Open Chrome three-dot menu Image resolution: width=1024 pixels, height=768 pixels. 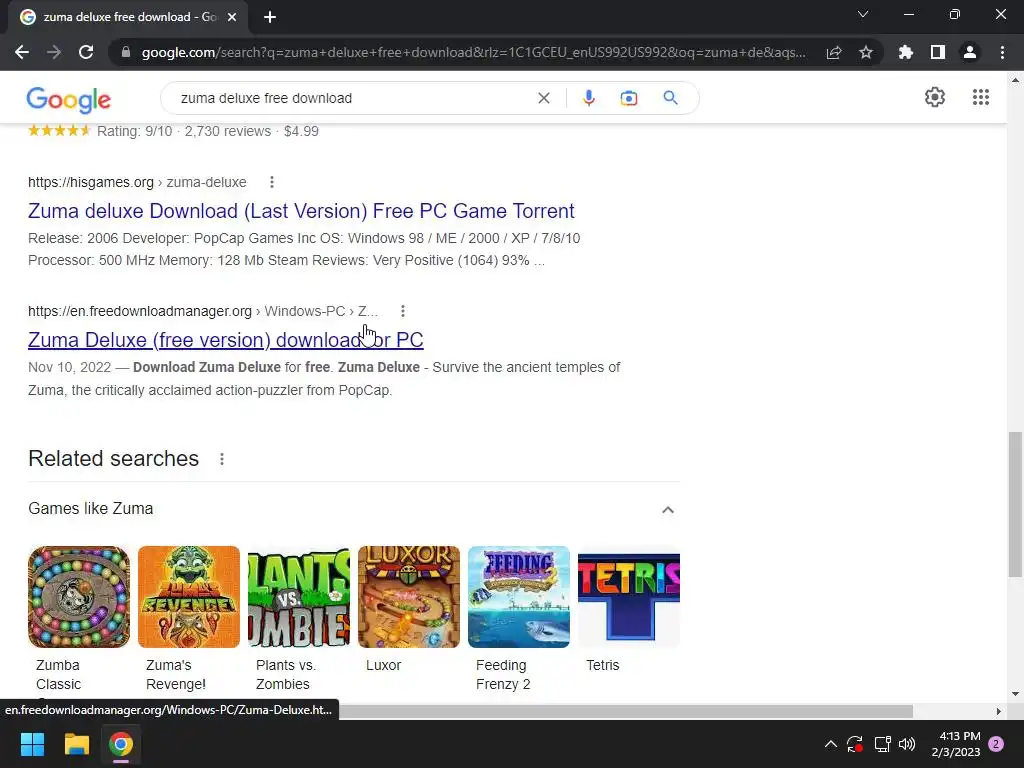1002,52
